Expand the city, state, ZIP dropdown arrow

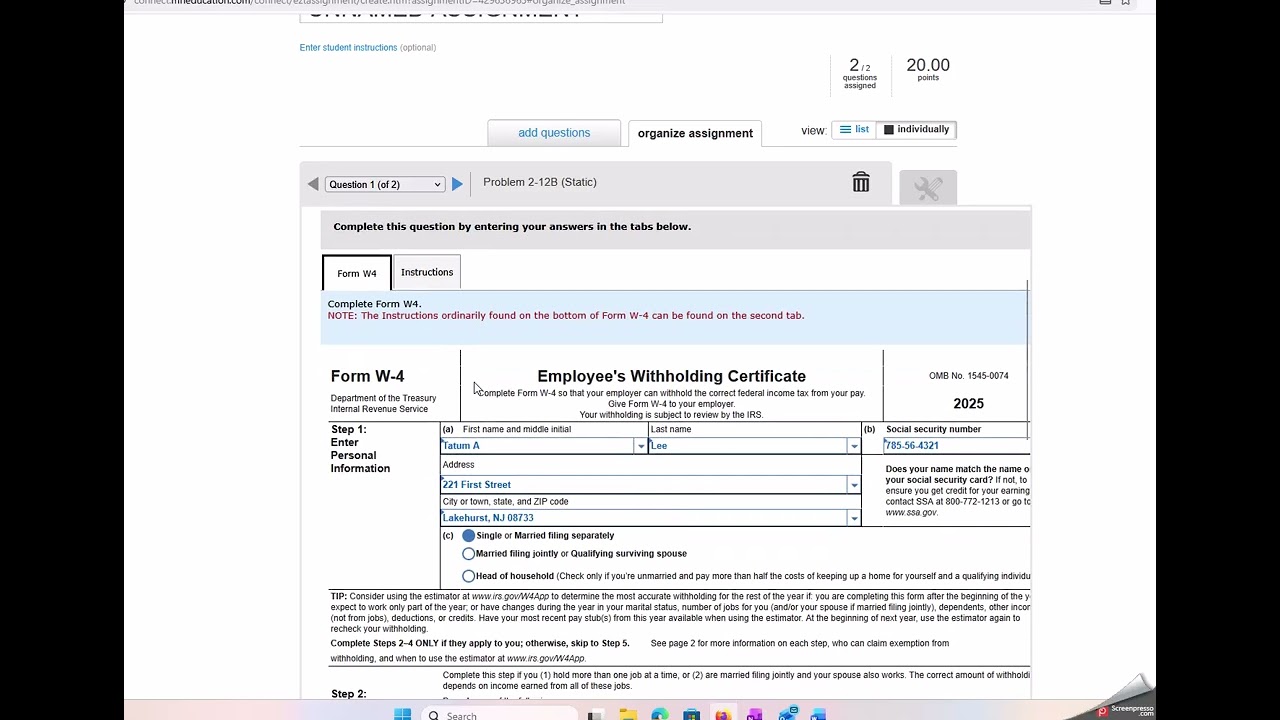(x=854, y=518)
